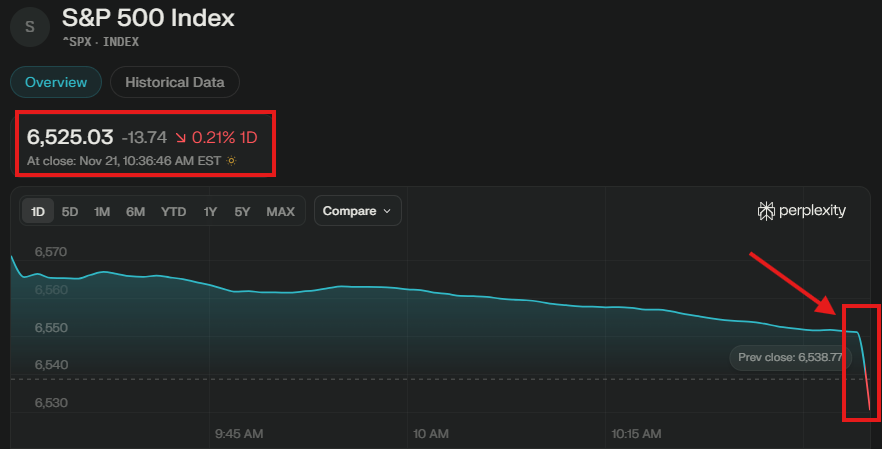Image resolution: width=882 pixels, height=449 pixels.
Task: Click the 10:15 AM time label
Action: (x=636, y=434)
